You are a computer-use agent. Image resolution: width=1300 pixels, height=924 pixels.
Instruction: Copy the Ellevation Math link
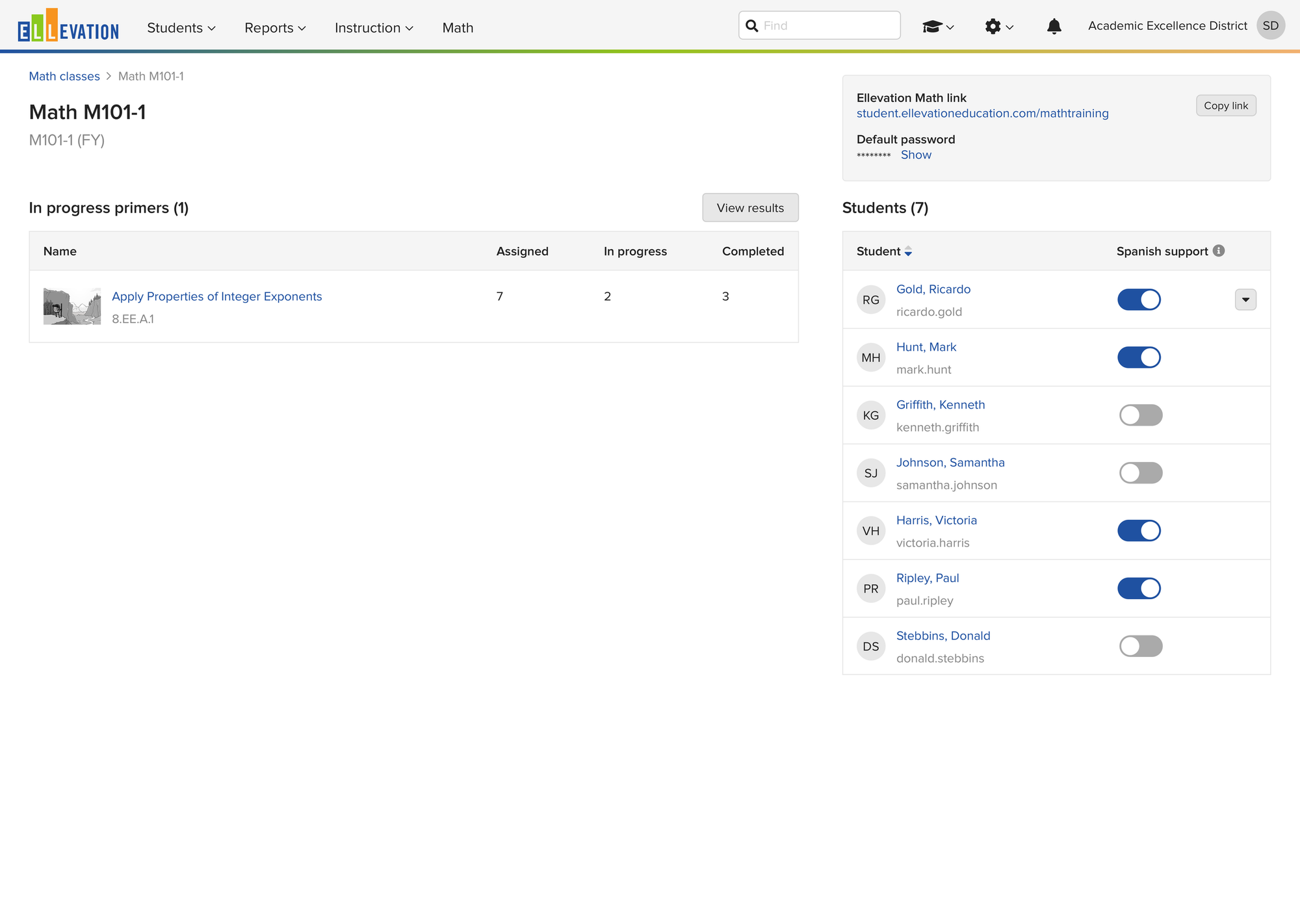(x=1225, y=106)
